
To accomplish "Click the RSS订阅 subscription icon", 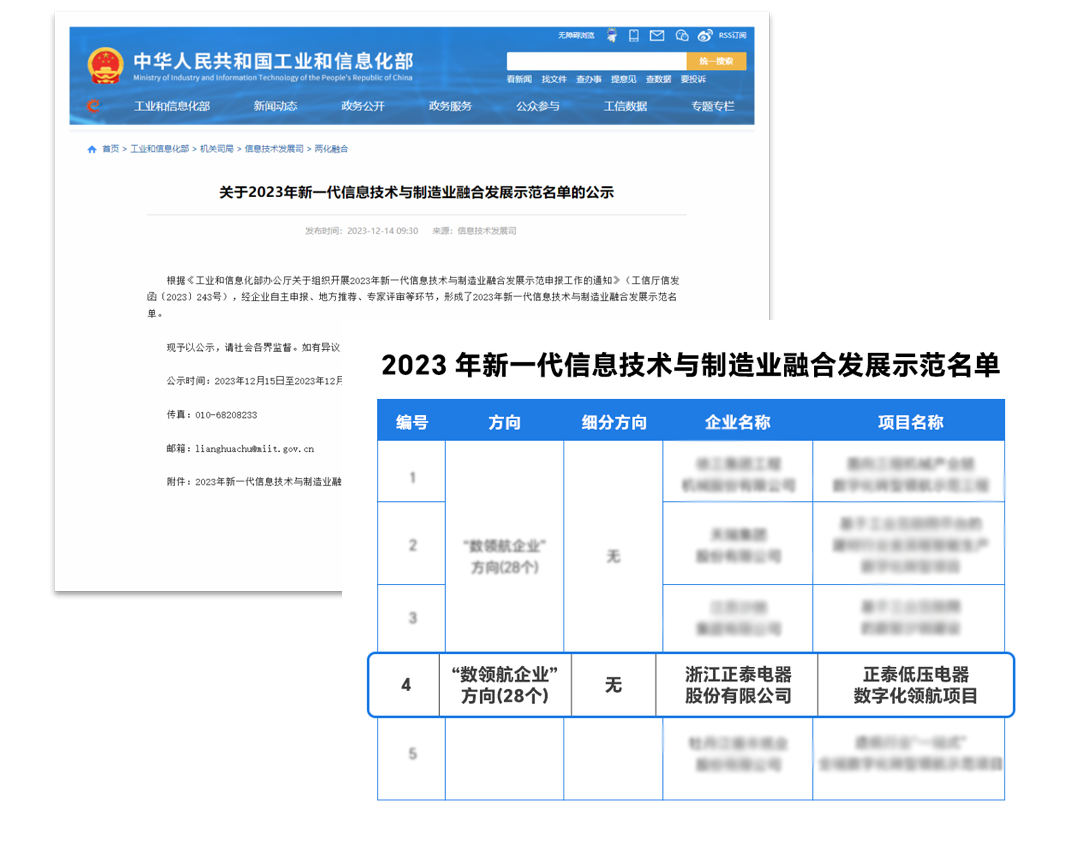I will [x=732, y=35].
